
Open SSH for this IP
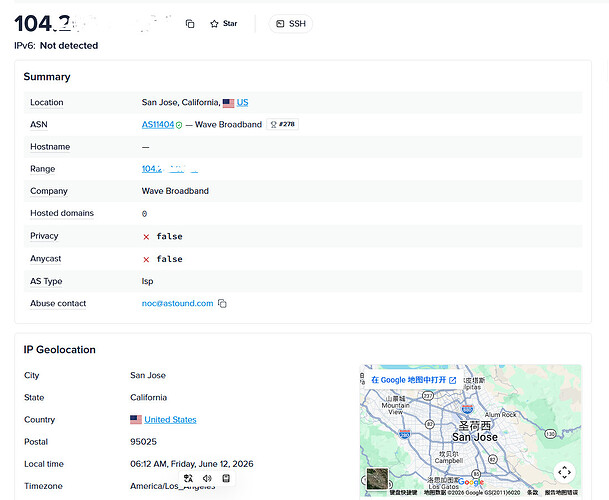[x=291, y=24]
